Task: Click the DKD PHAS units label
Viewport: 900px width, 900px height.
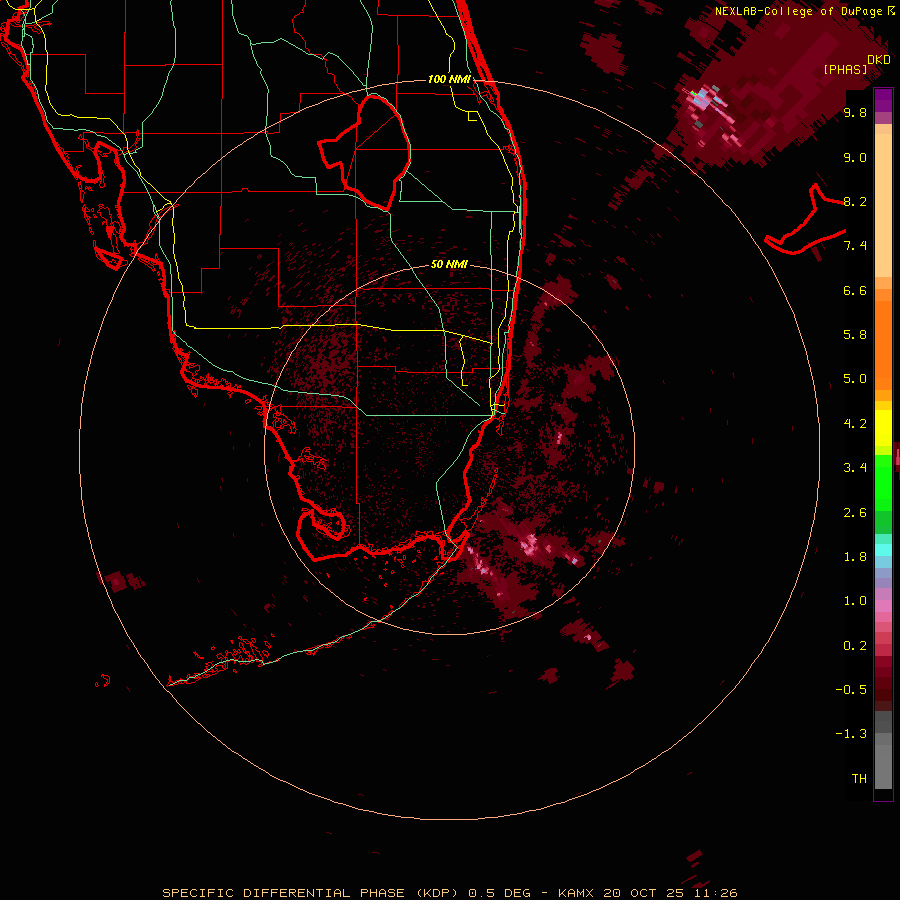Action: coord(856,64)
